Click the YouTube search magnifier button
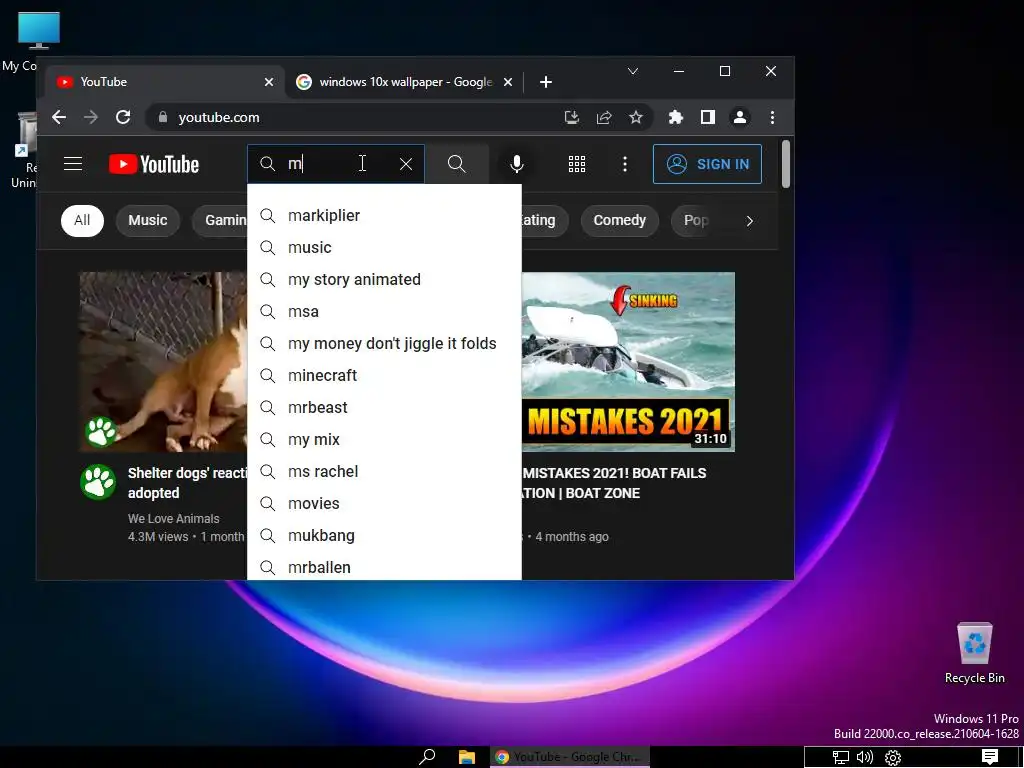 tap(456, 164)
